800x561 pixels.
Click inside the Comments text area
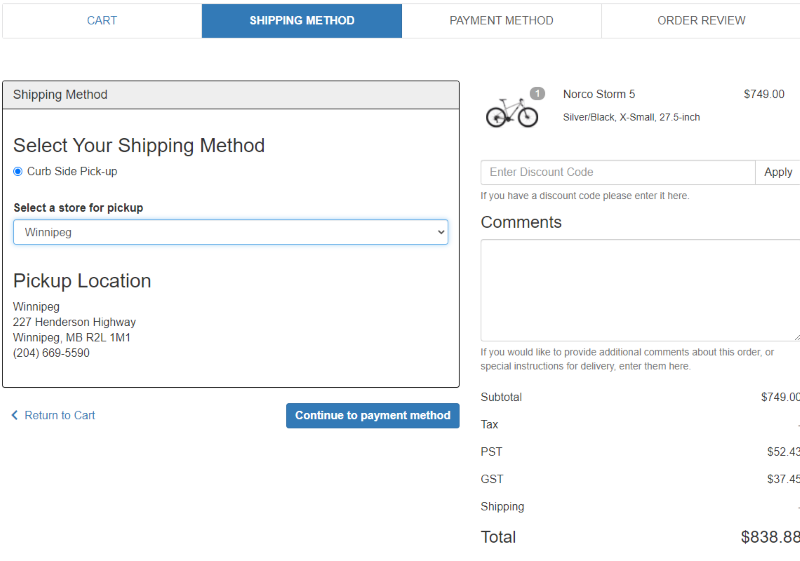pyautogui.click(x=640, y=290)
